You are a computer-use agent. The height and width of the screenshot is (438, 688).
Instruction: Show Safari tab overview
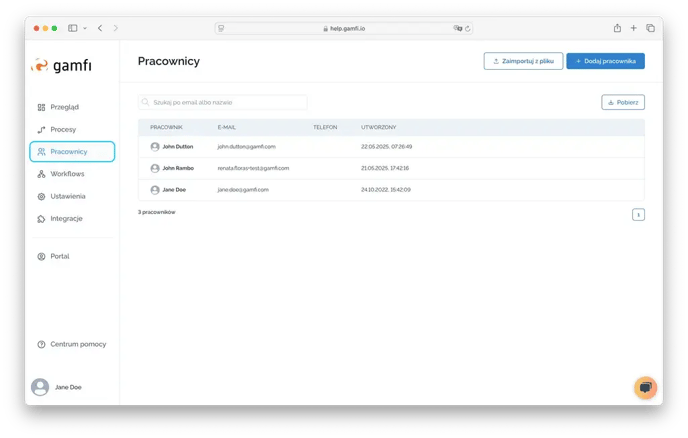point(650,28)
